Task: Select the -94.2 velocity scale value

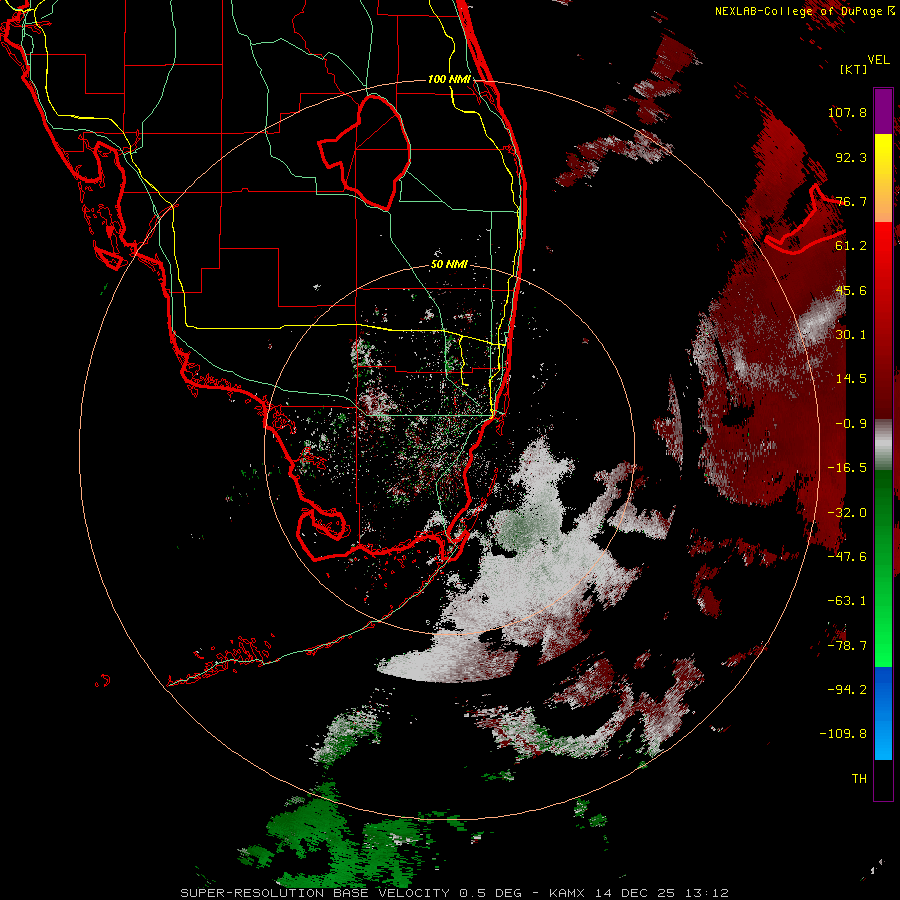Action: tap(847, 690)
